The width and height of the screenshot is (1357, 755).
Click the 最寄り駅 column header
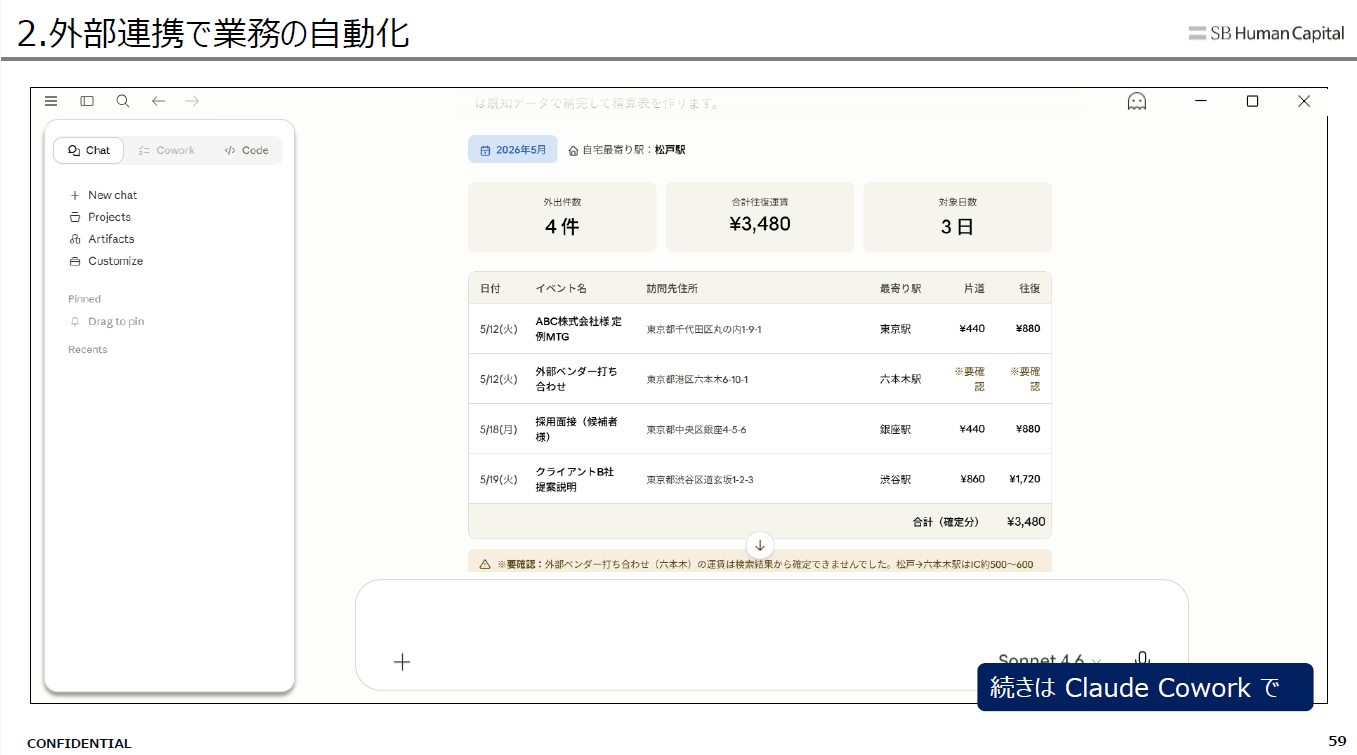(900, 288)
